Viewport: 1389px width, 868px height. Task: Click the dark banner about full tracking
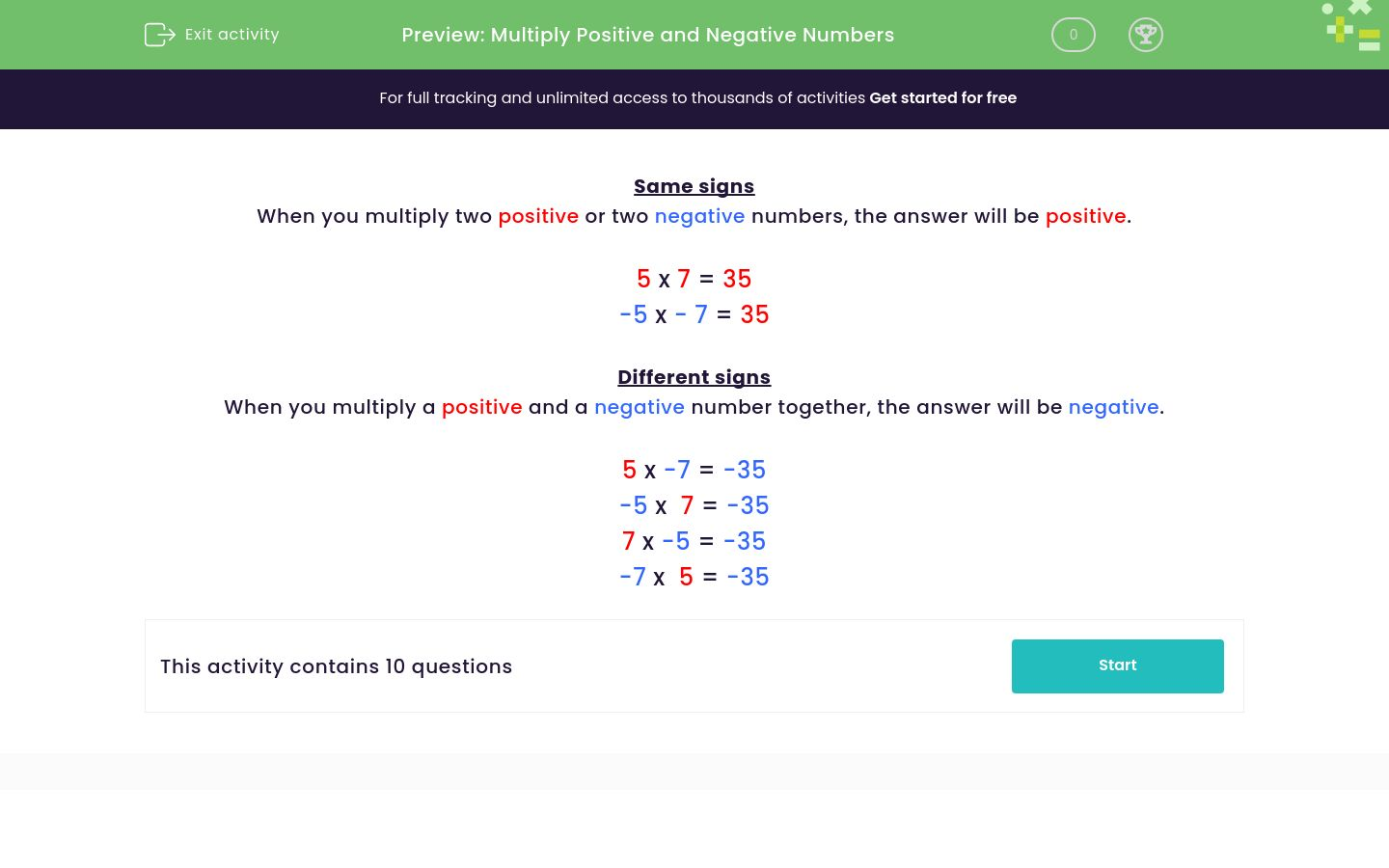click(x=694, y=98)
